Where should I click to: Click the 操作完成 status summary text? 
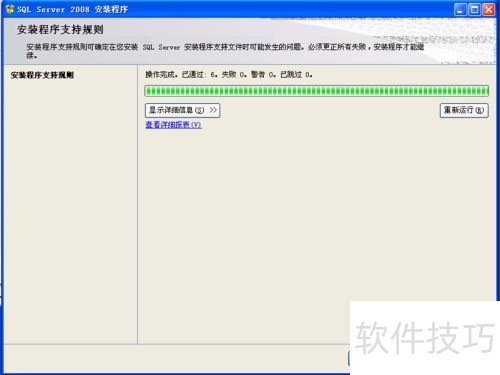click(x=229, y=75)
